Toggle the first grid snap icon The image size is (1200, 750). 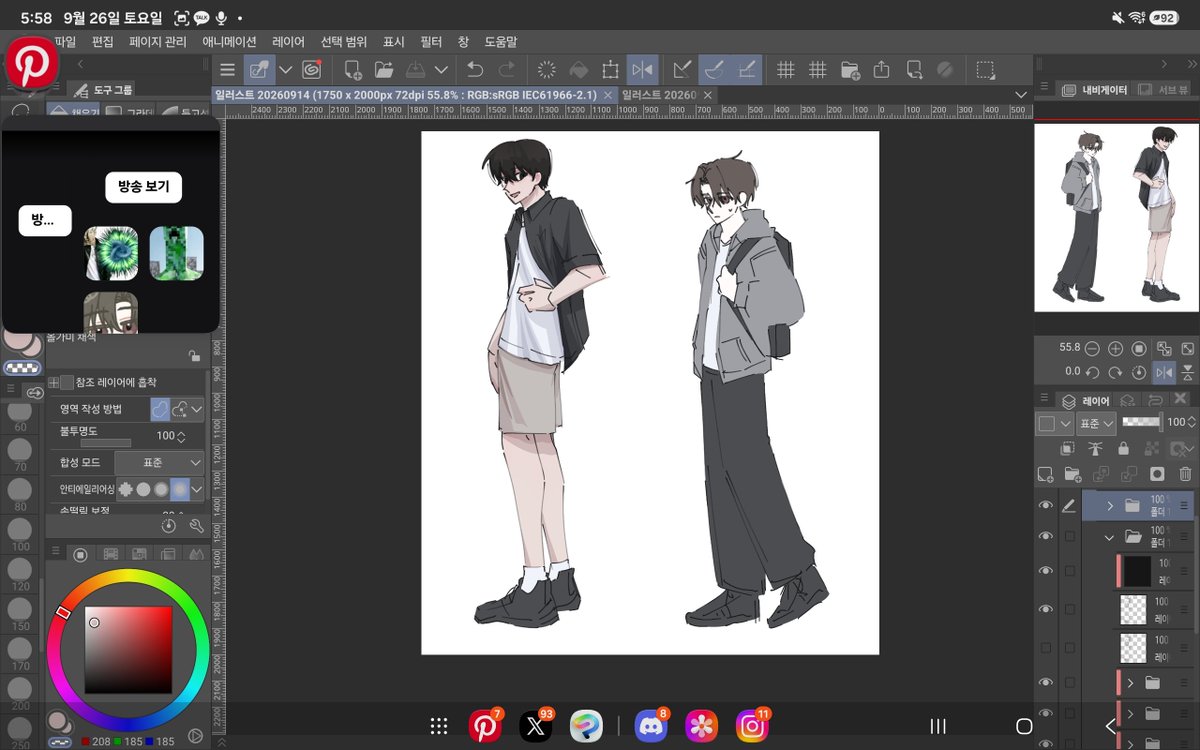click(786, 70)
